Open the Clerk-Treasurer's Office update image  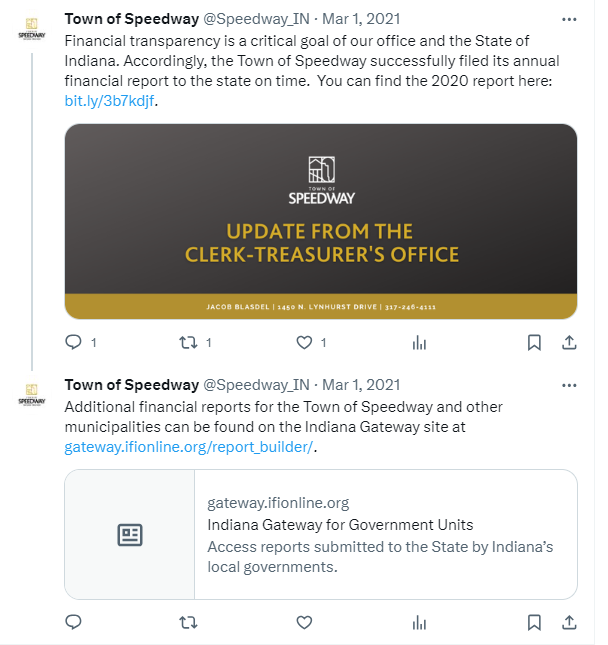pos(321,221)
